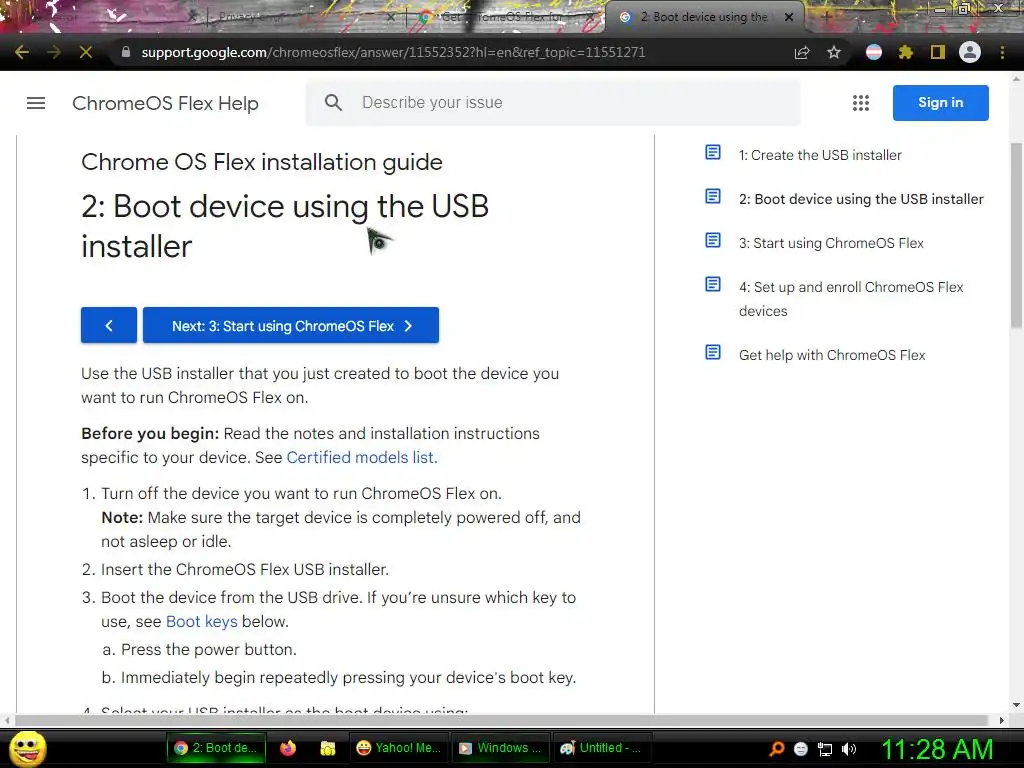Open sidebar 'Get help with ChromeOS Flex'
This screenshot has height=768, width=1024.
(x=832, y=355)
